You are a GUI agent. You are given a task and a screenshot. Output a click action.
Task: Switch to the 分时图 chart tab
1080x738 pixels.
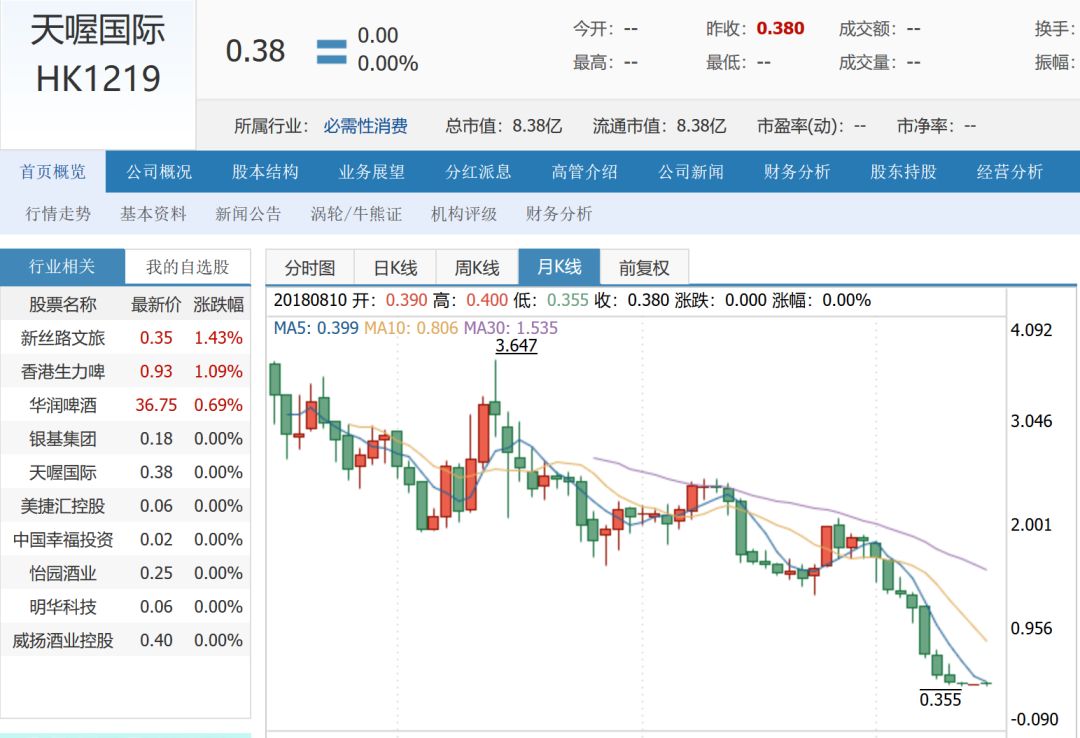(x=309, y=267)
